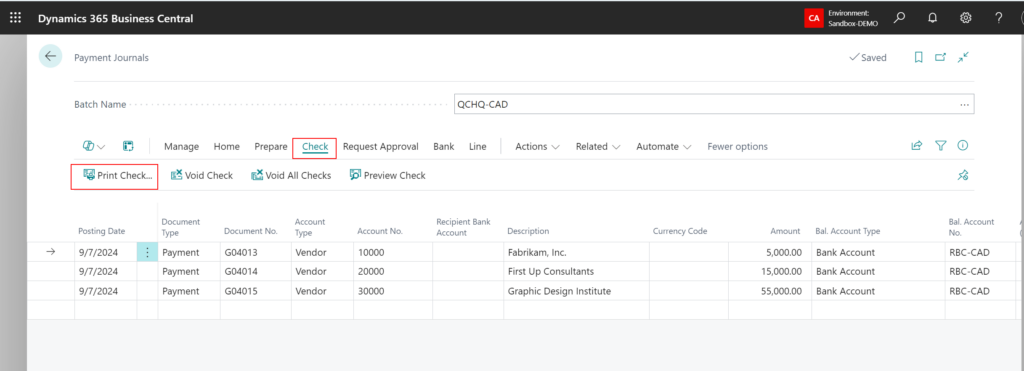Click the Batch Name field QCHQ-CAD

point(714,105)
